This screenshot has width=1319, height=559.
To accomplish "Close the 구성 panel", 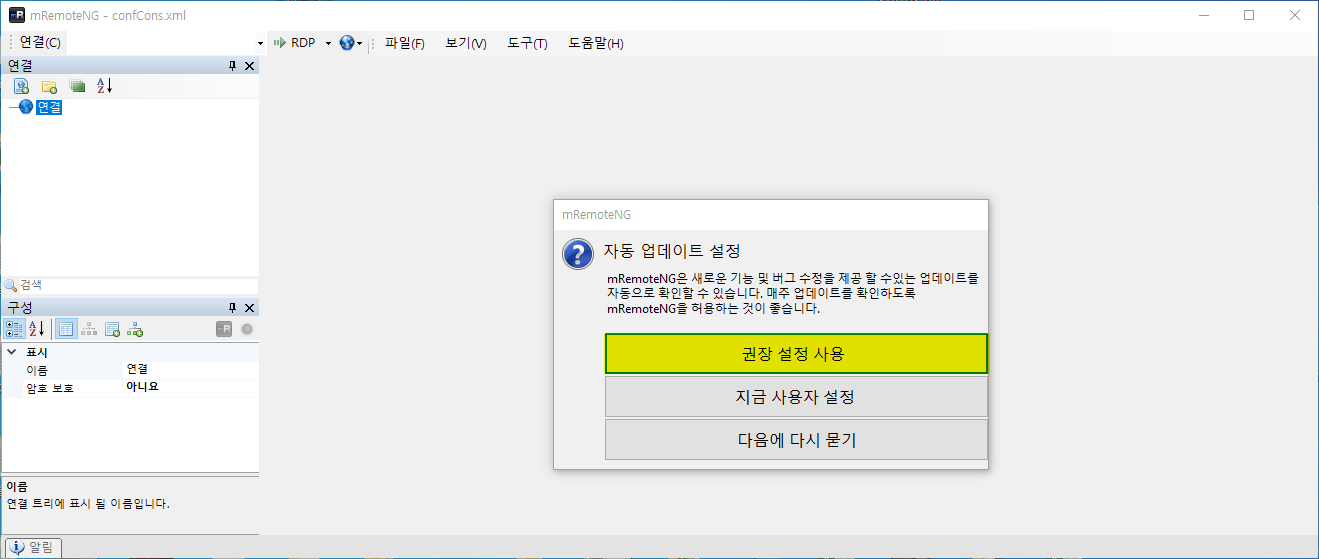I will tap(249, 307).
